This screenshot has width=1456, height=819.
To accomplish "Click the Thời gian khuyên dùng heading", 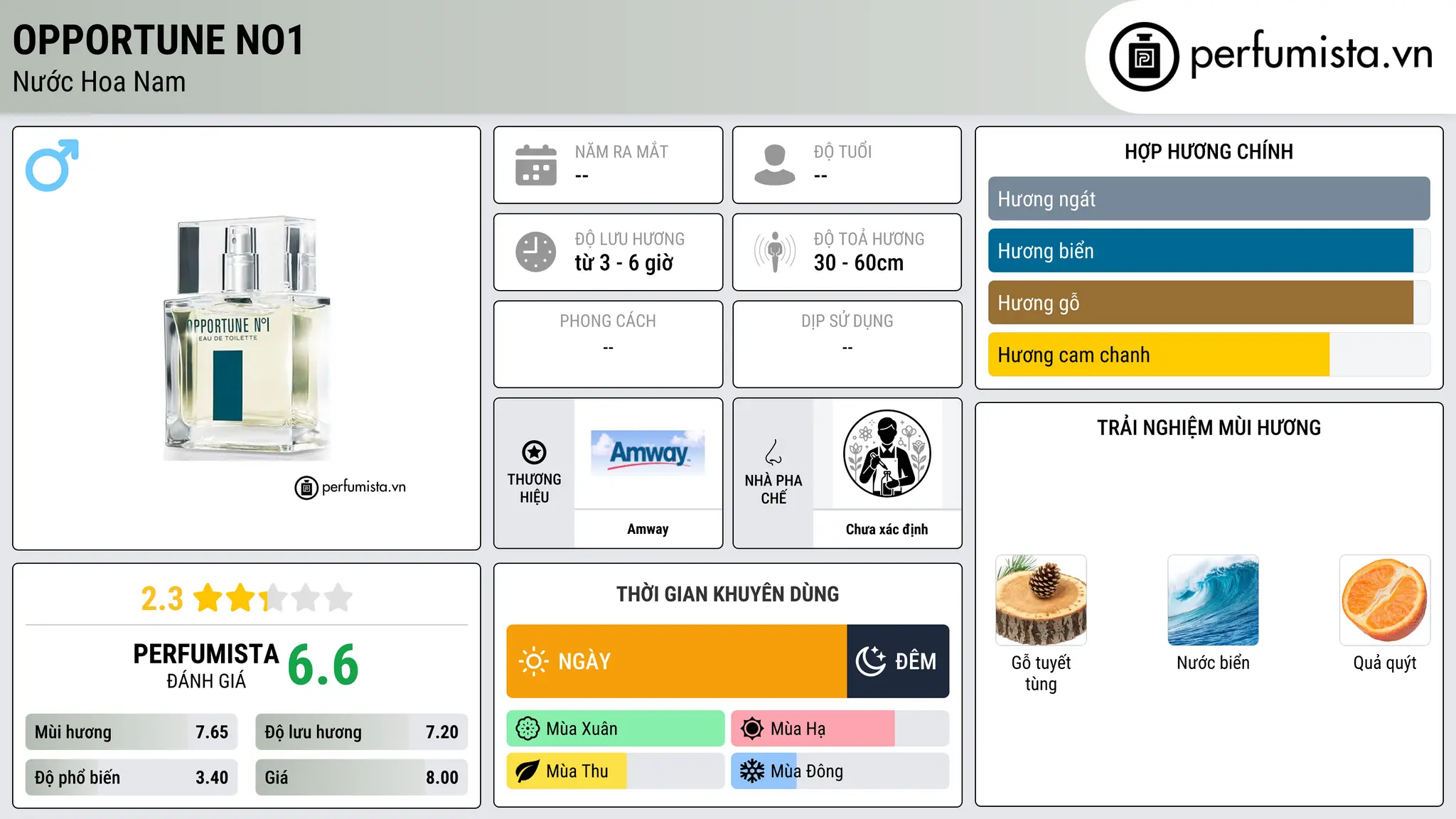I will pyautogui.click(x=728, y=594).
